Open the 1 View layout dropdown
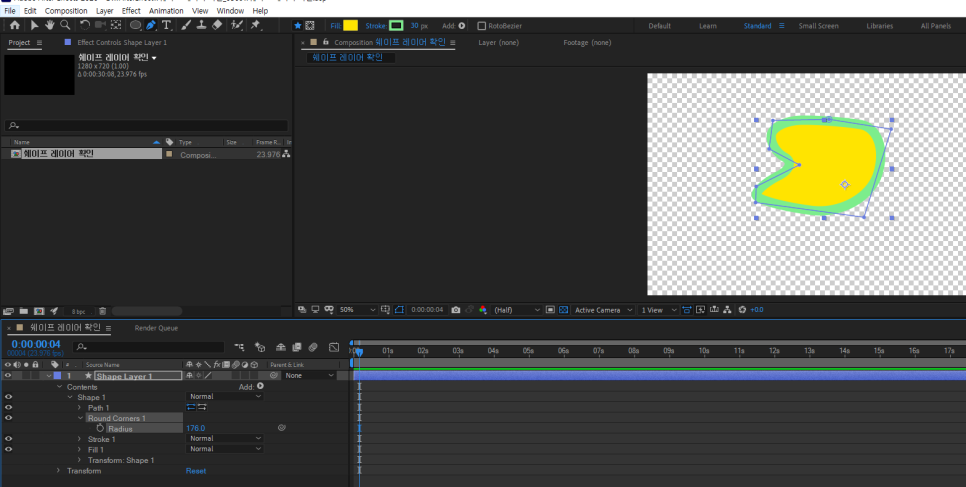The width and height of the screenshot is (966, 487). coord(659,310)
